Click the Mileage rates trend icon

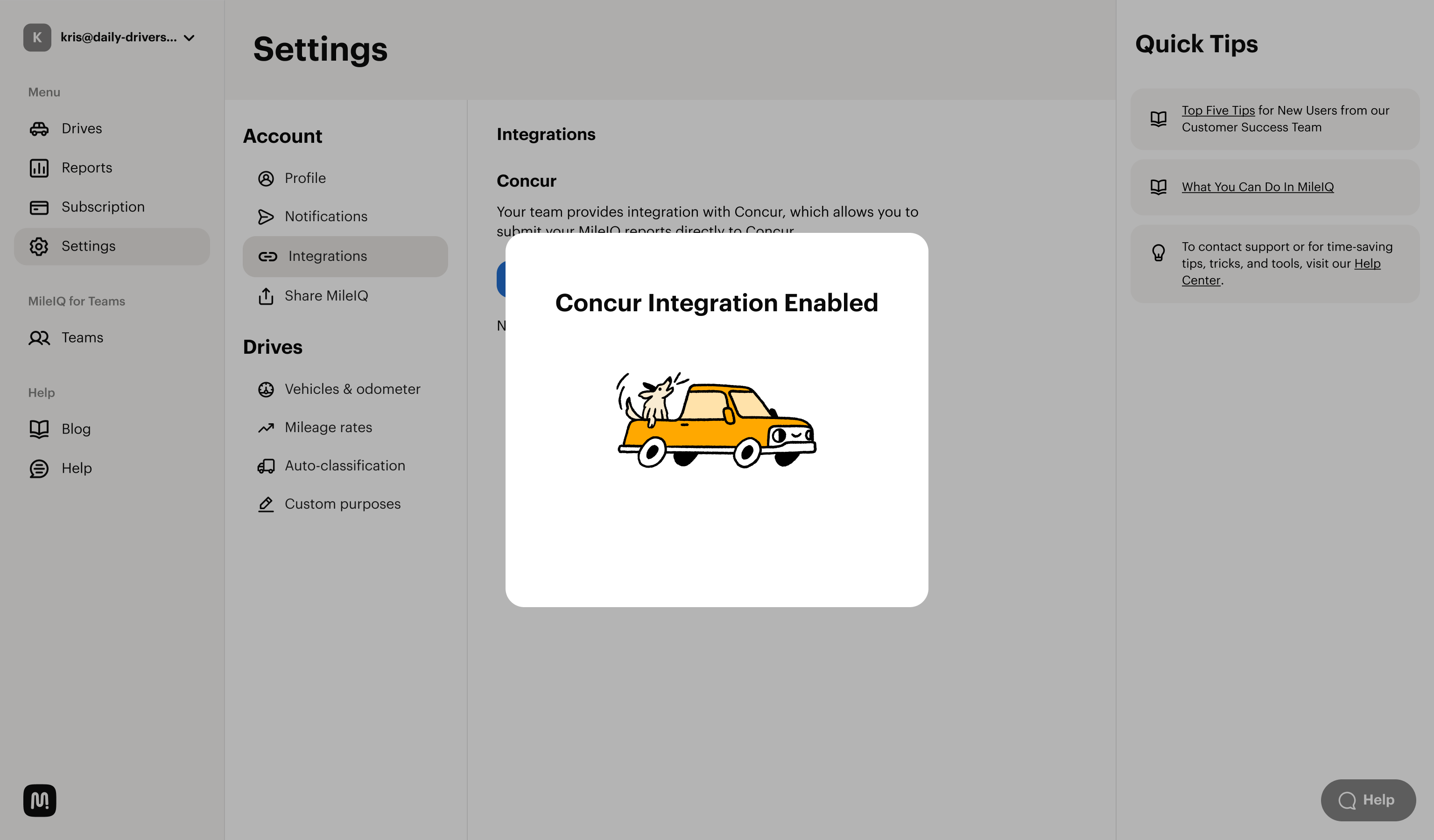point(266,427)
